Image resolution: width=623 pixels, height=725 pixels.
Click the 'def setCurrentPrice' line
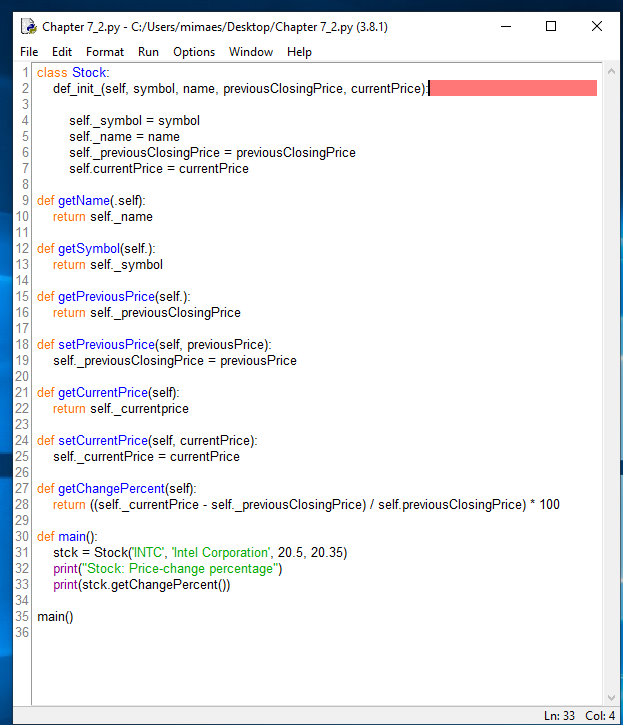[147, 441]
